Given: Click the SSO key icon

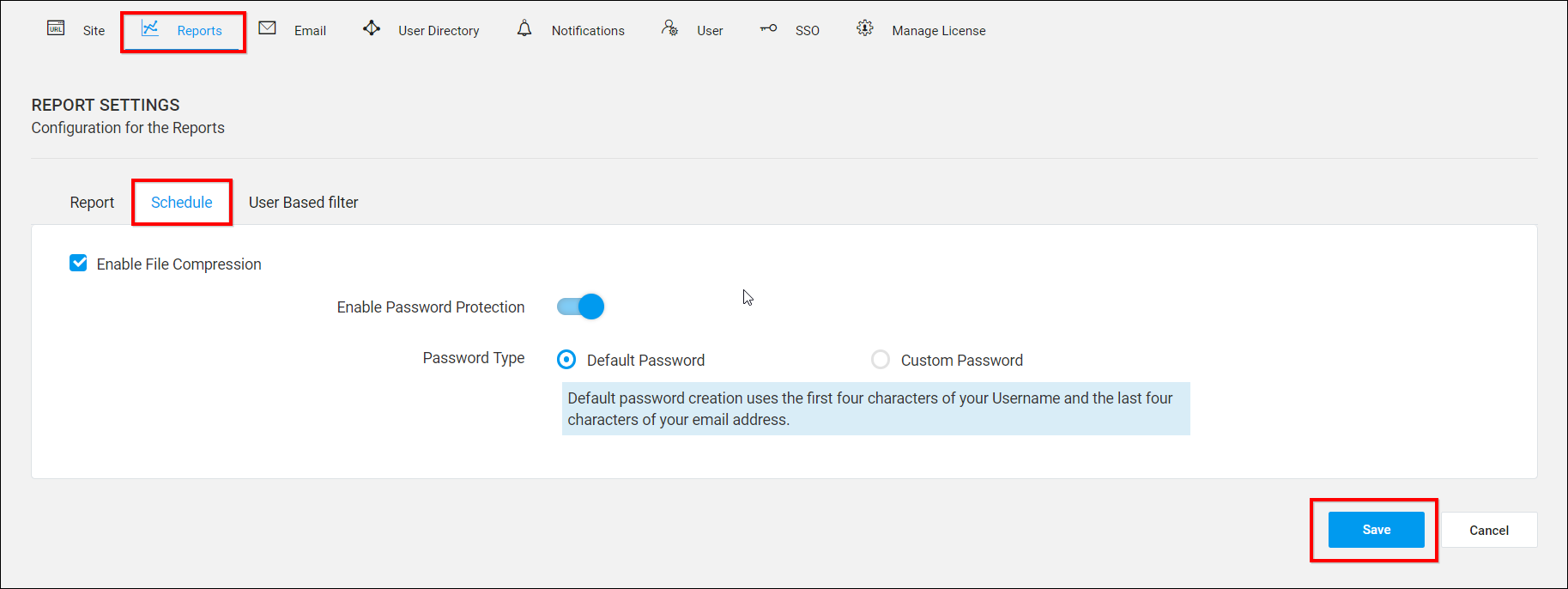Looking at the screenshot, I should click(x=768, y=28).
